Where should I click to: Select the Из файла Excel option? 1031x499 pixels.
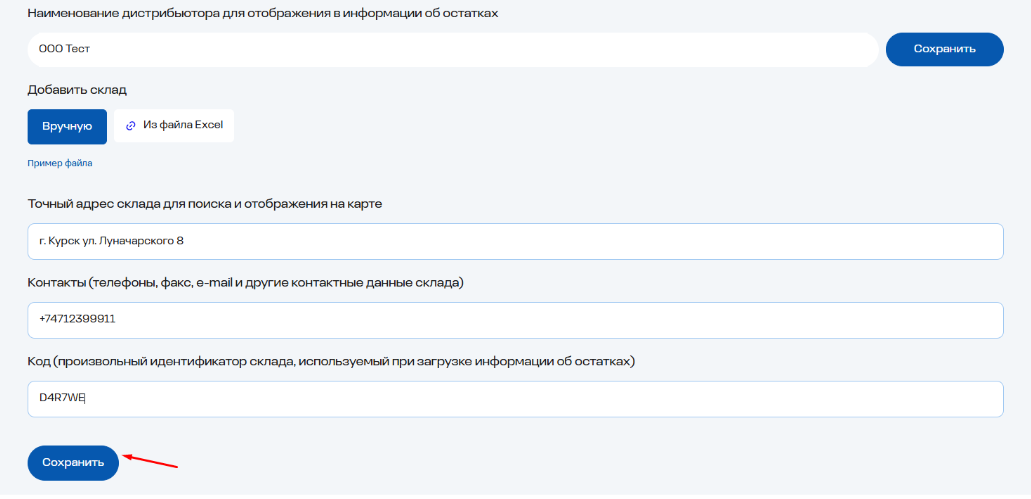coord(174,126)
